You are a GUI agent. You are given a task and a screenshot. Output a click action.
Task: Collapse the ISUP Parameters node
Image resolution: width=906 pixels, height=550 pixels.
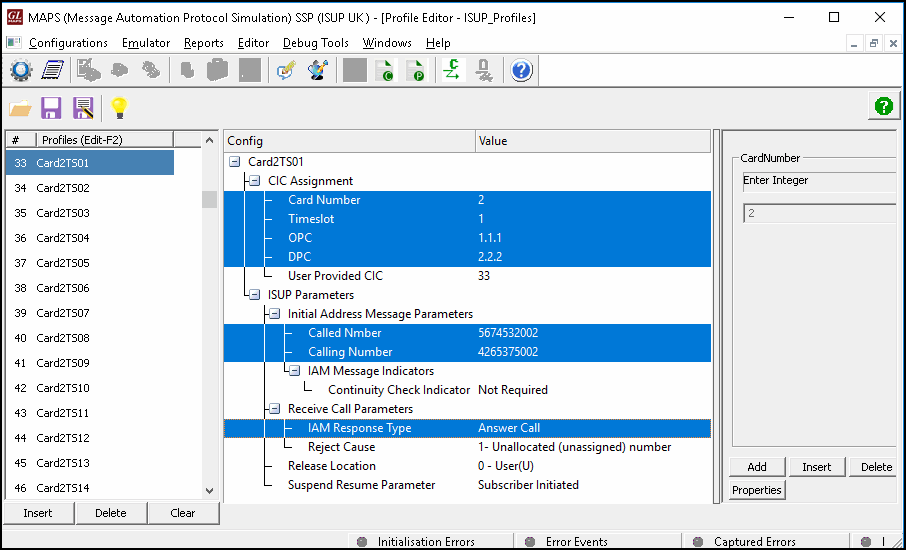pyautogui.click(x=255, y=295)
